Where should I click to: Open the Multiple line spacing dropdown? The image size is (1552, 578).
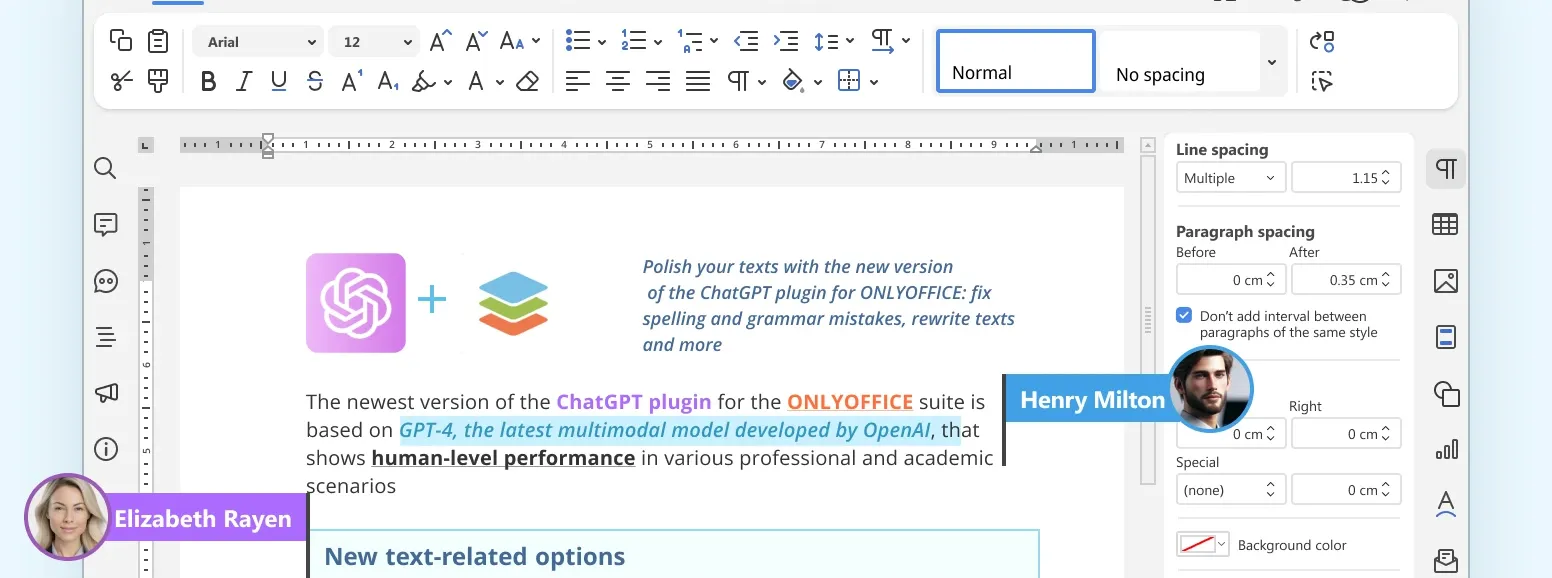[x=1230, y=178]
